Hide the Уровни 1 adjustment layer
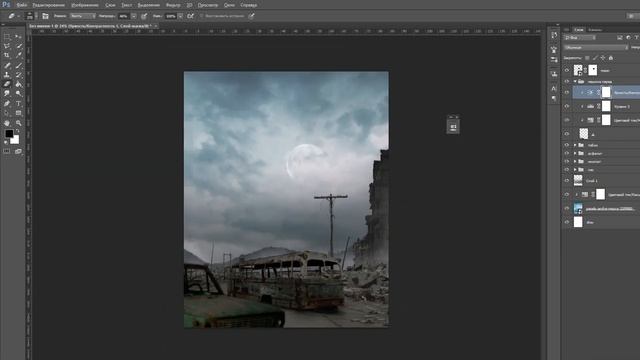640x360 pixels. [567, 106]
